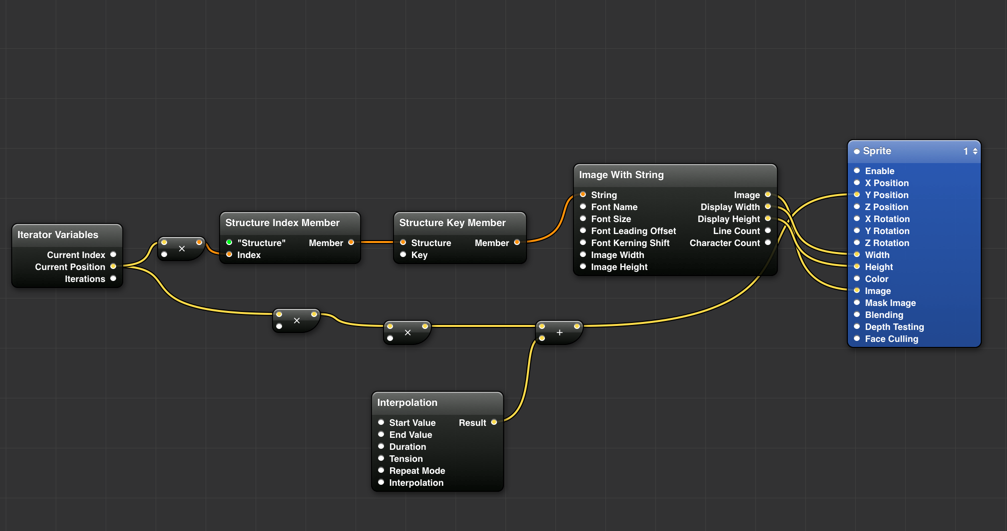Click the Face Culling port on Sprite
1007x531 pixels.
(857, 339)
